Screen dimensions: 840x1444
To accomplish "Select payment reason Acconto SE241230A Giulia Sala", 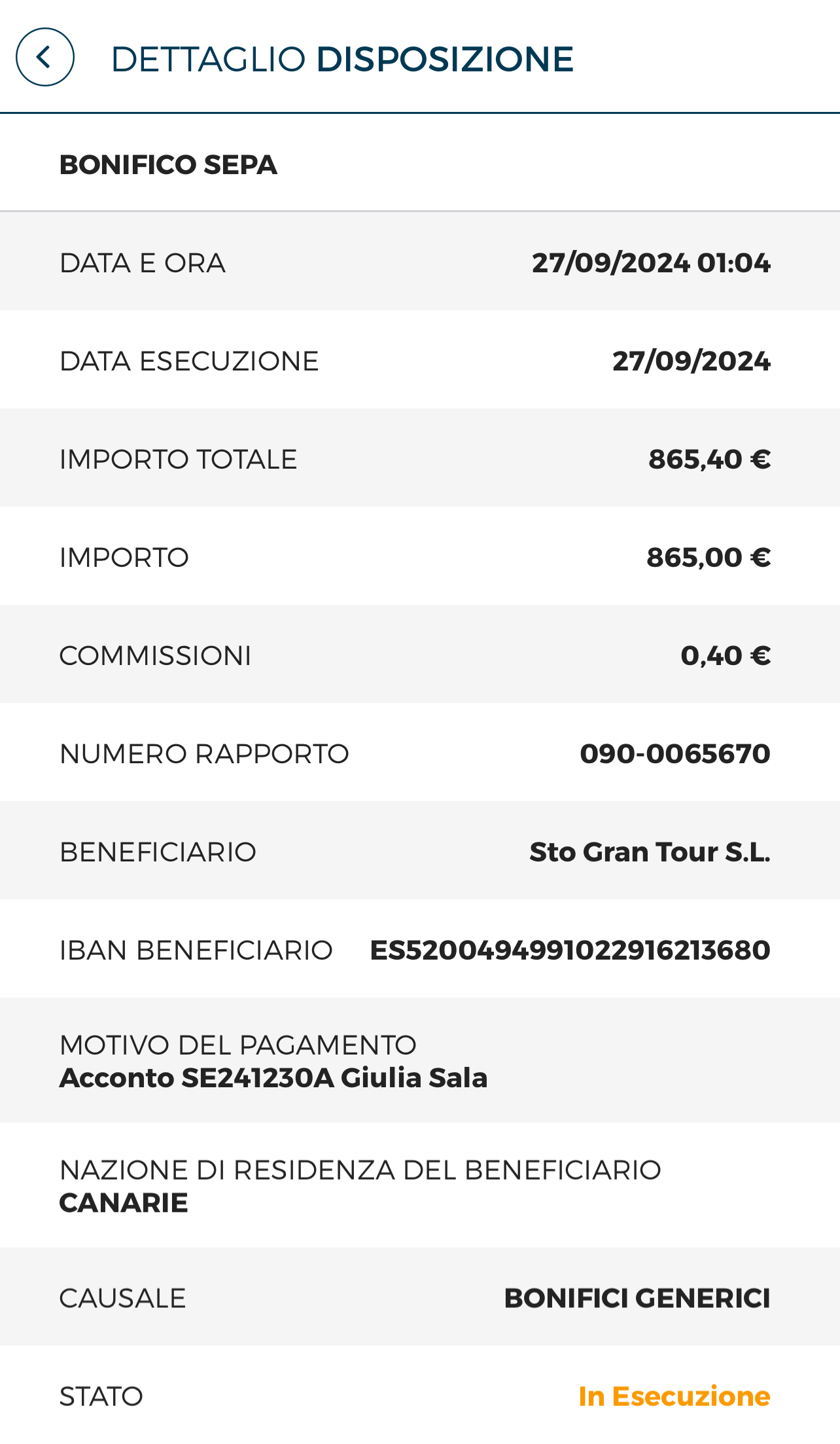I will [273, 1077].
